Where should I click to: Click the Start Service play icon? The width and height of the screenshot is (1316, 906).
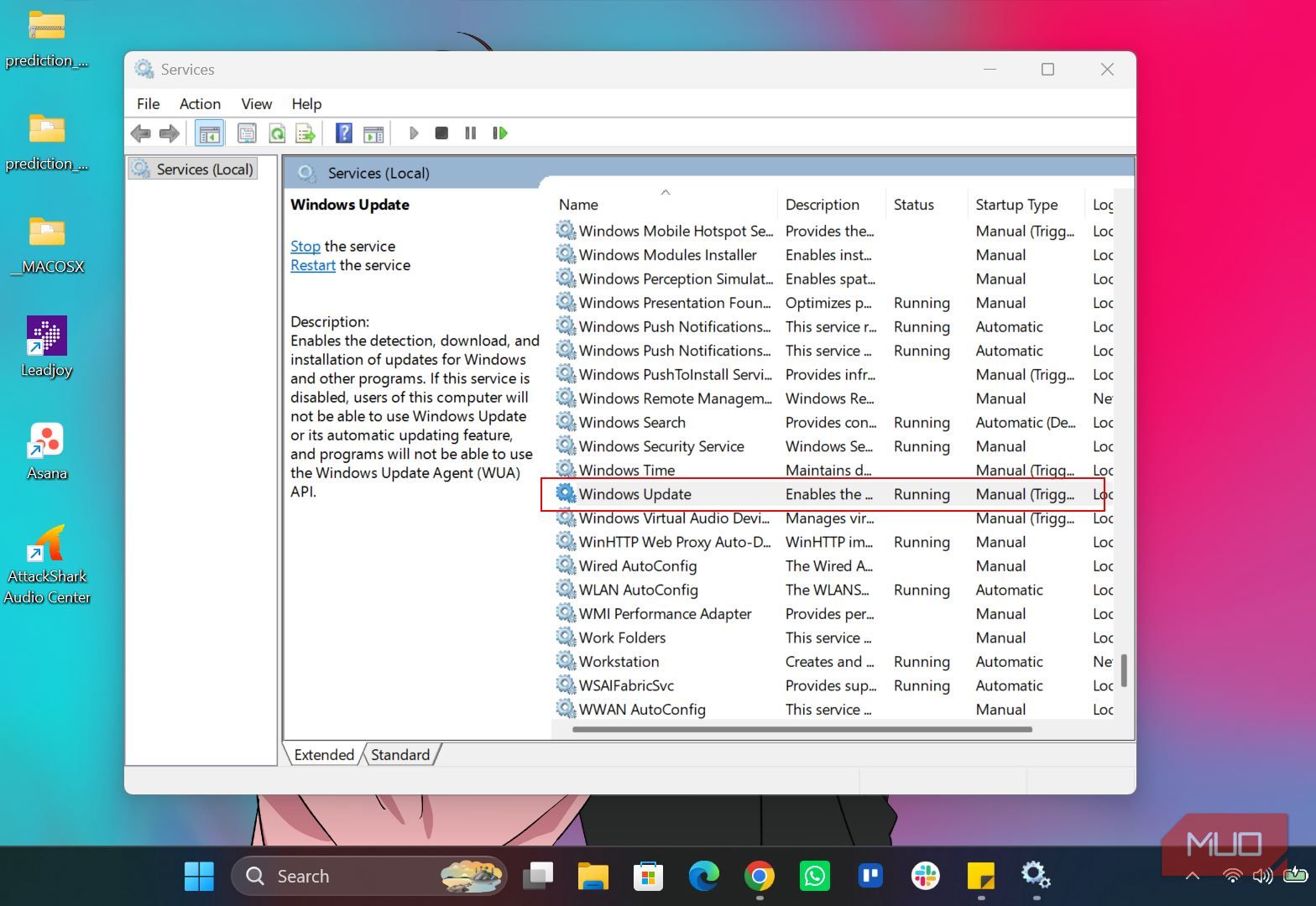pyautogui.click(x=413, y=133)
